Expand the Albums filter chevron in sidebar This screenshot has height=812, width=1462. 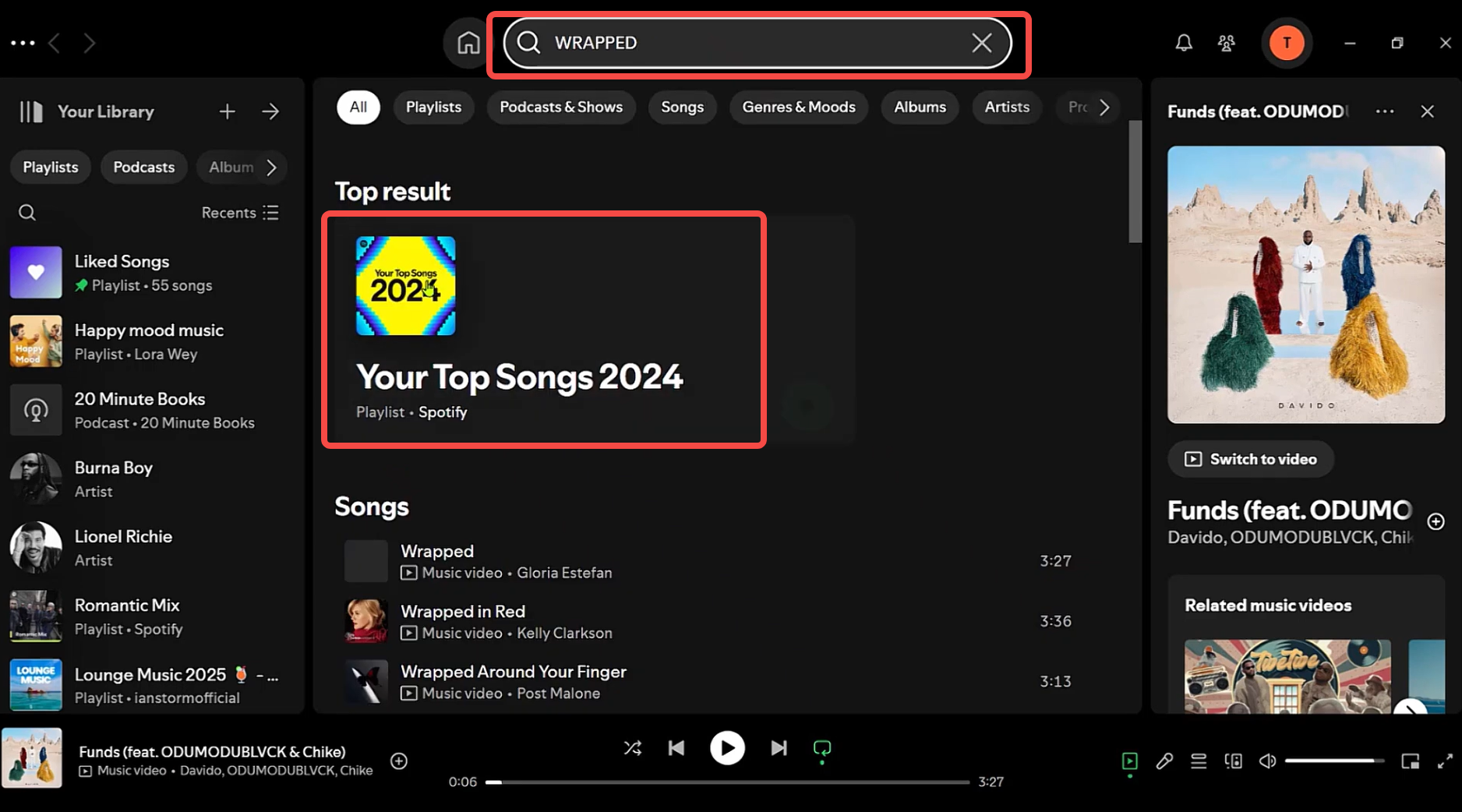[270, 167]
